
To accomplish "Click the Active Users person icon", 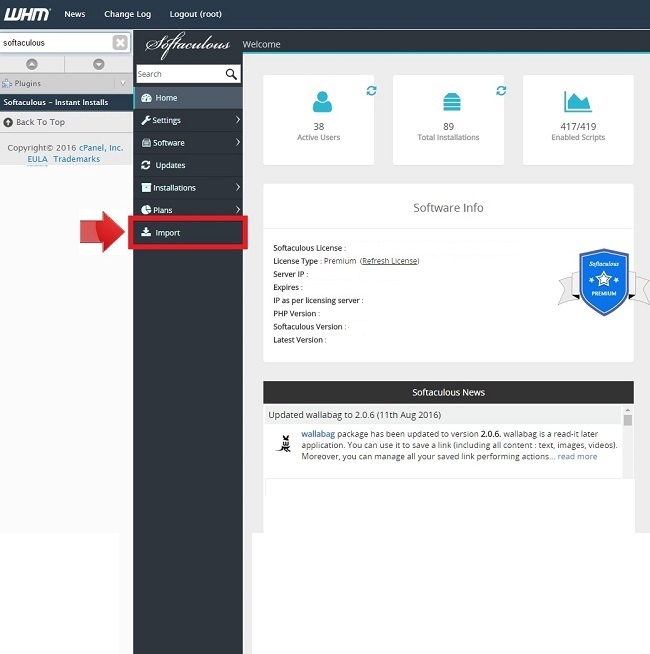I will pos(322,101).
